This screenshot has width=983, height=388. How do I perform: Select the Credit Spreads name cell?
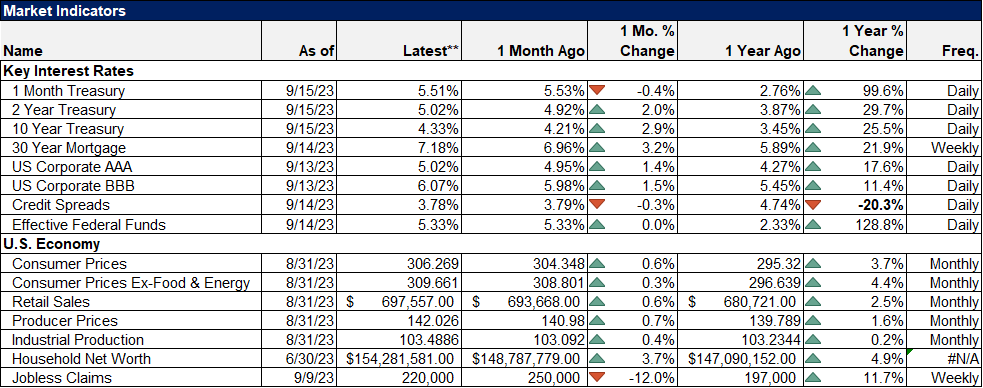(x=130, y=206)
